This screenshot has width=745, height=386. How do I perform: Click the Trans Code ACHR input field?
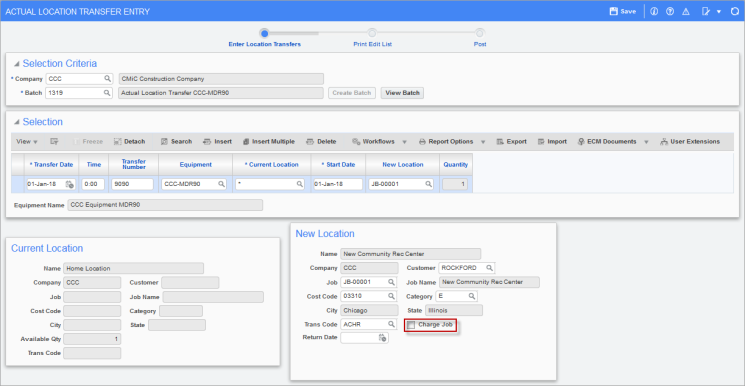368,324
